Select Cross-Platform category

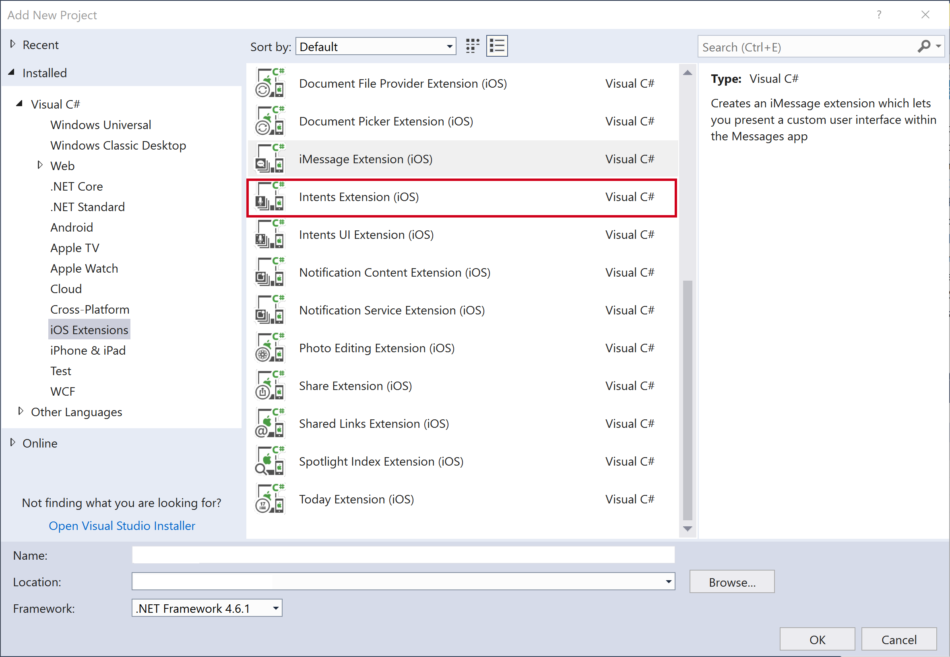(90, 309)
